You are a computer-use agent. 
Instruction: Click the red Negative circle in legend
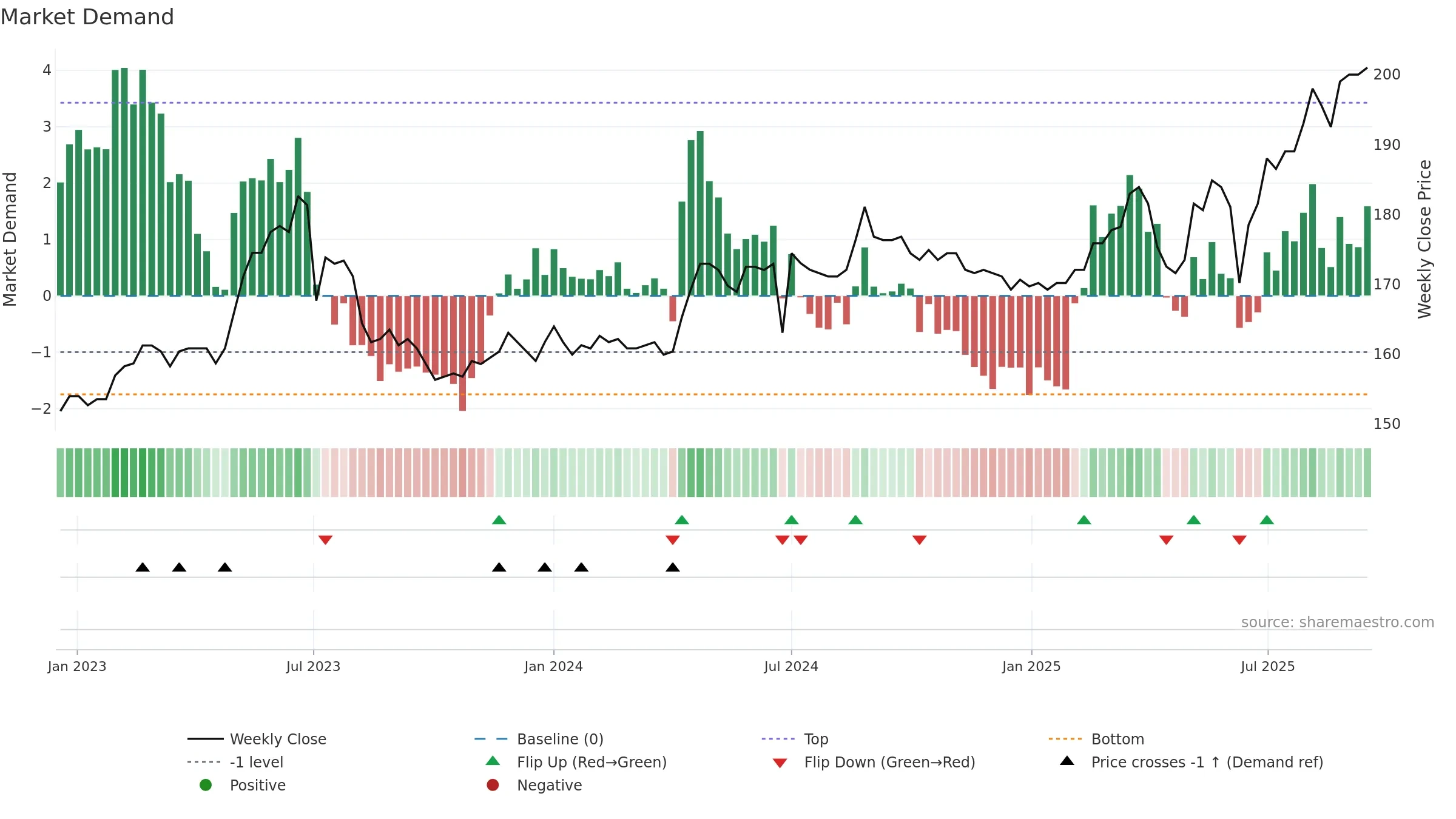point(493,785)
